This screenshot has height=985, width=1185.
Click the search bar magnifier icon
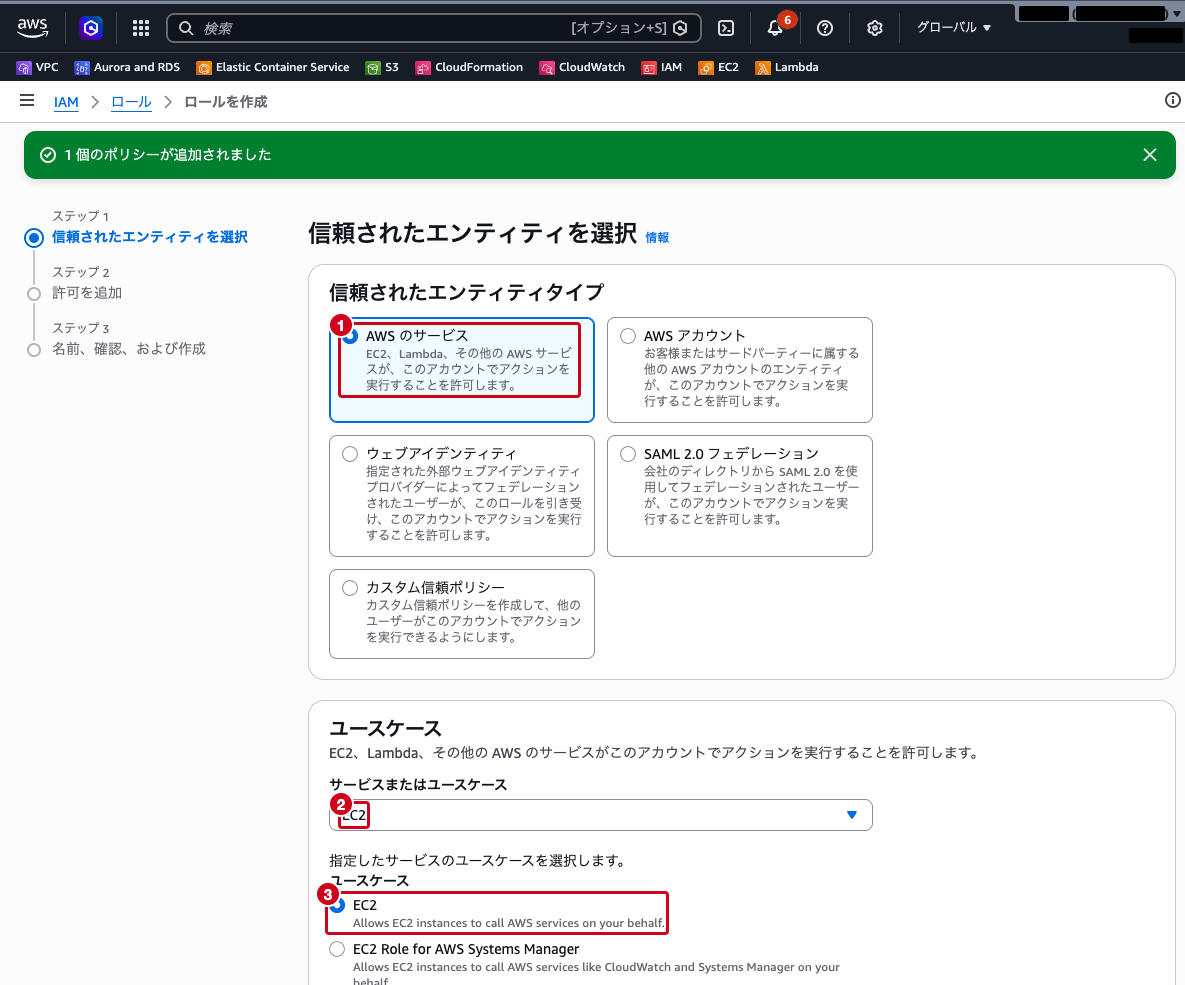(x=186, y=28)
